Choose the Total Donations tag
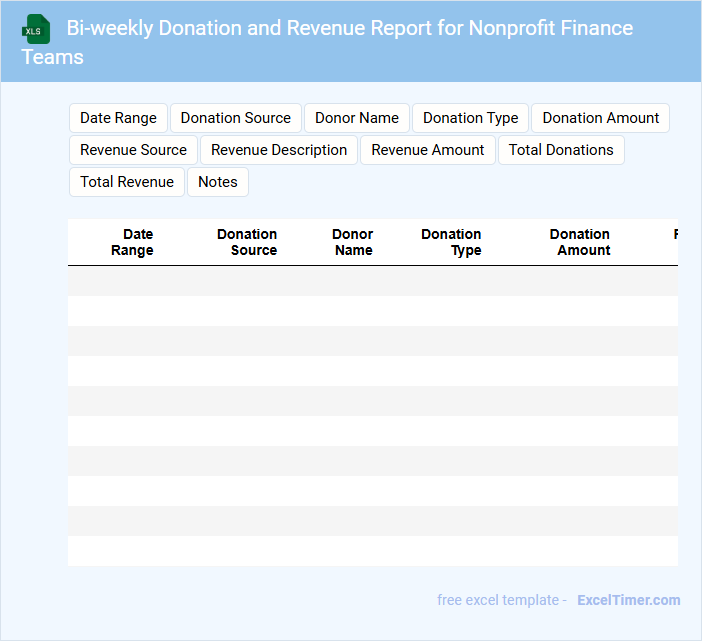 point(561,150)
